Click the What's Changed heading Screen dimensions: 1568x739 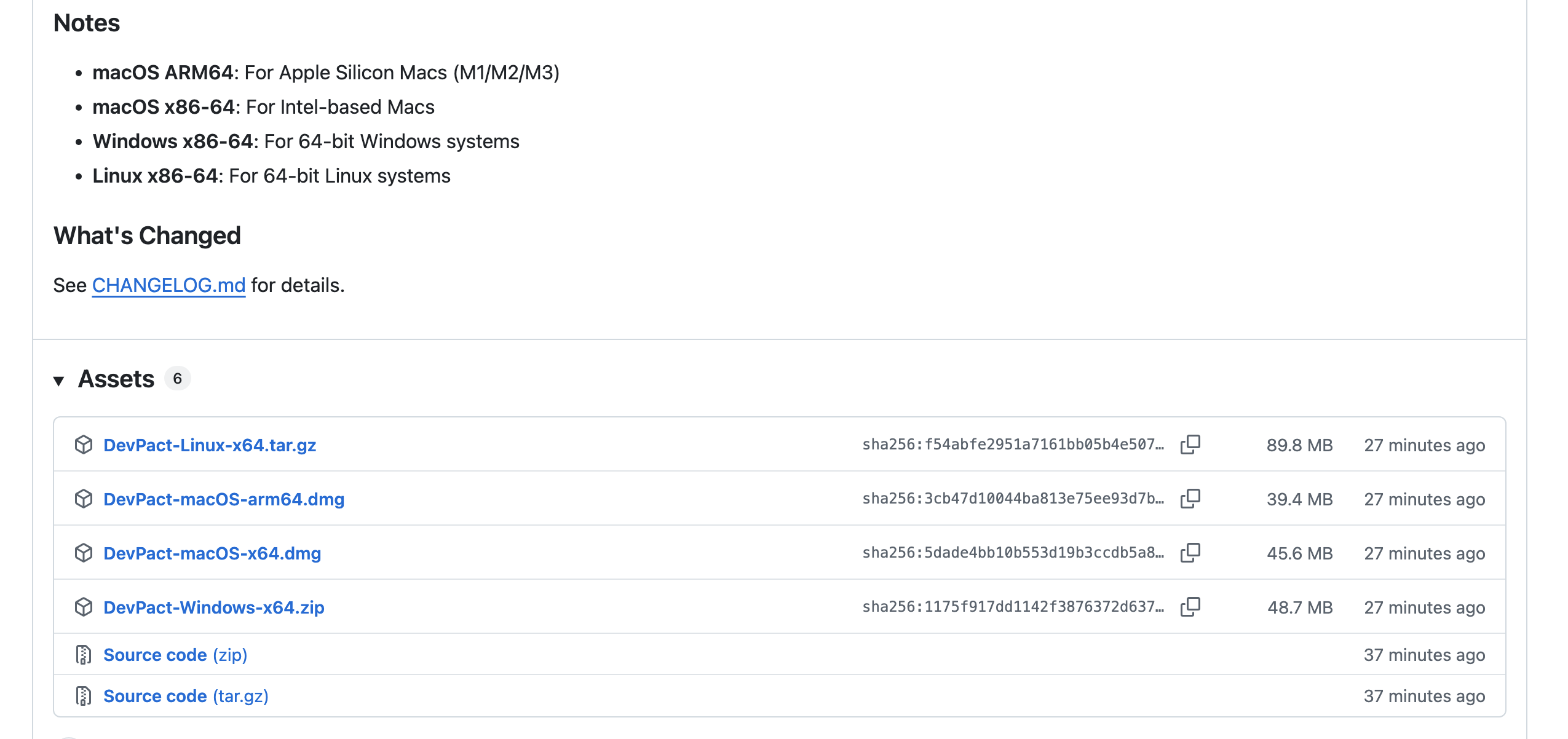click(147, 235)
